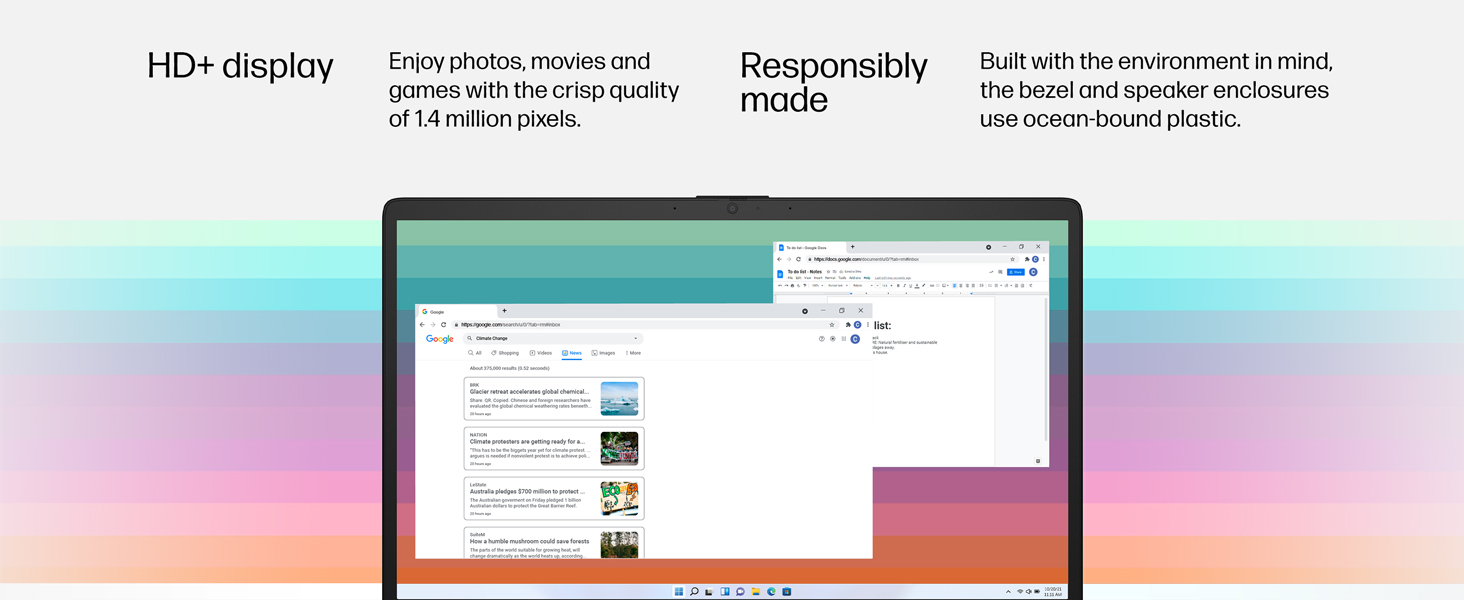1464x600 pixels.
Task: Open the zoom level dropdown in Docs
Action: click(x=817, y=285)
